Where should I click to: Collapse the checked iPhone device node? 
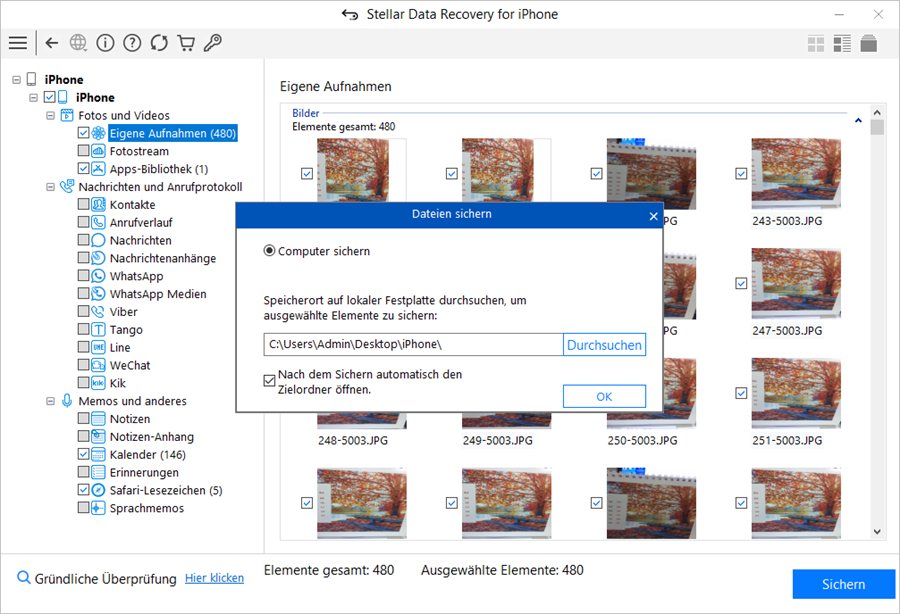pyautogui.click(x=33, y=98)
